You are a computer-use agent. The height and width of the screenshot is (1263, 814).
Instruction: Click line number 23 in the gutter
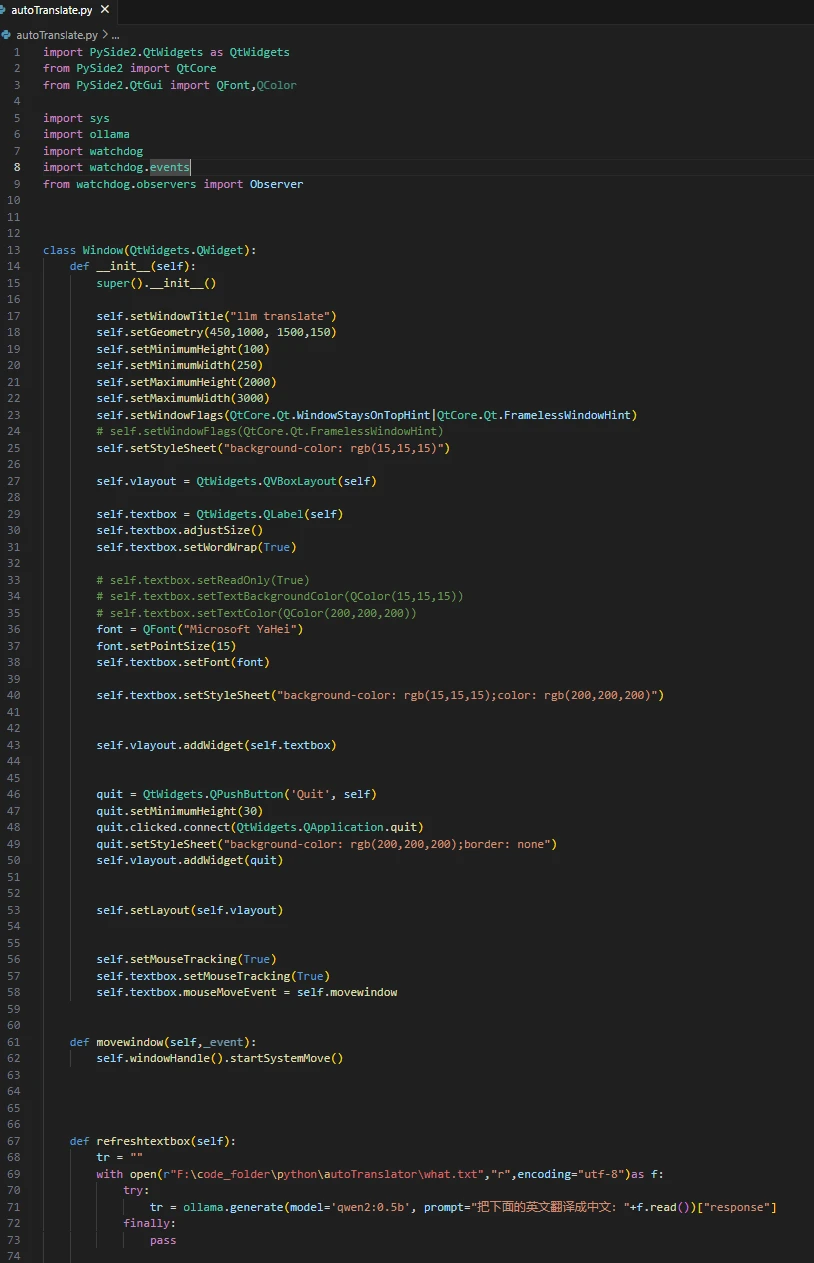(x=15, y=415)
